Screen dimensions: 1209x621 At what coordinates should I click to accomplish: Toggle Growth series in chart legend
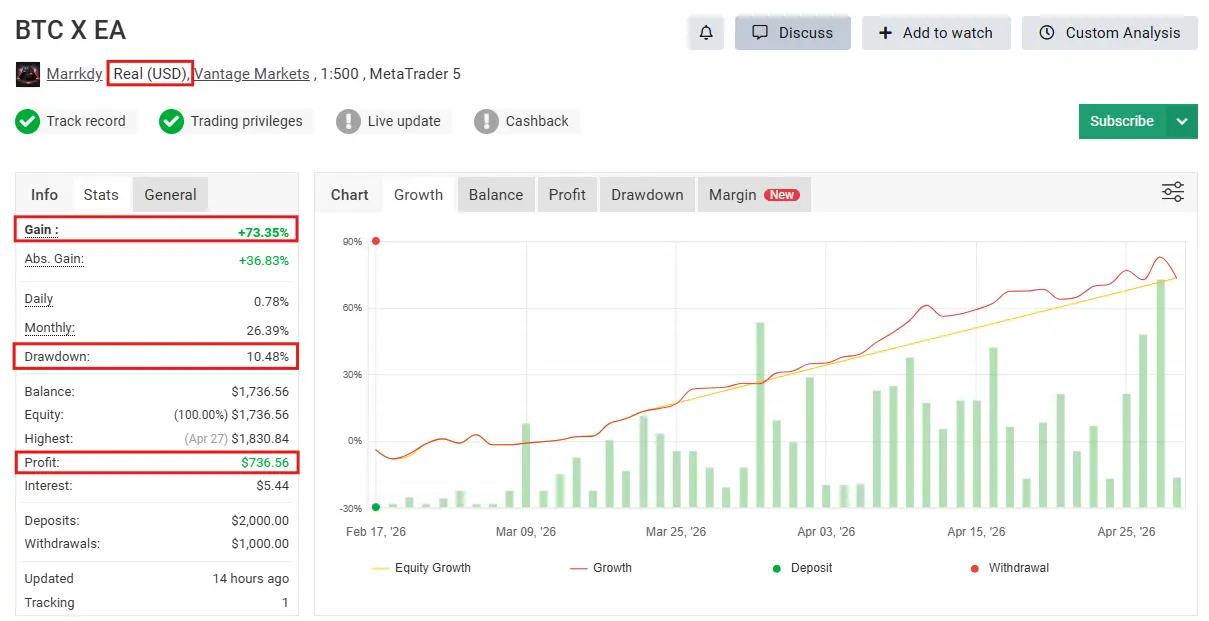[x=601, y=568]
